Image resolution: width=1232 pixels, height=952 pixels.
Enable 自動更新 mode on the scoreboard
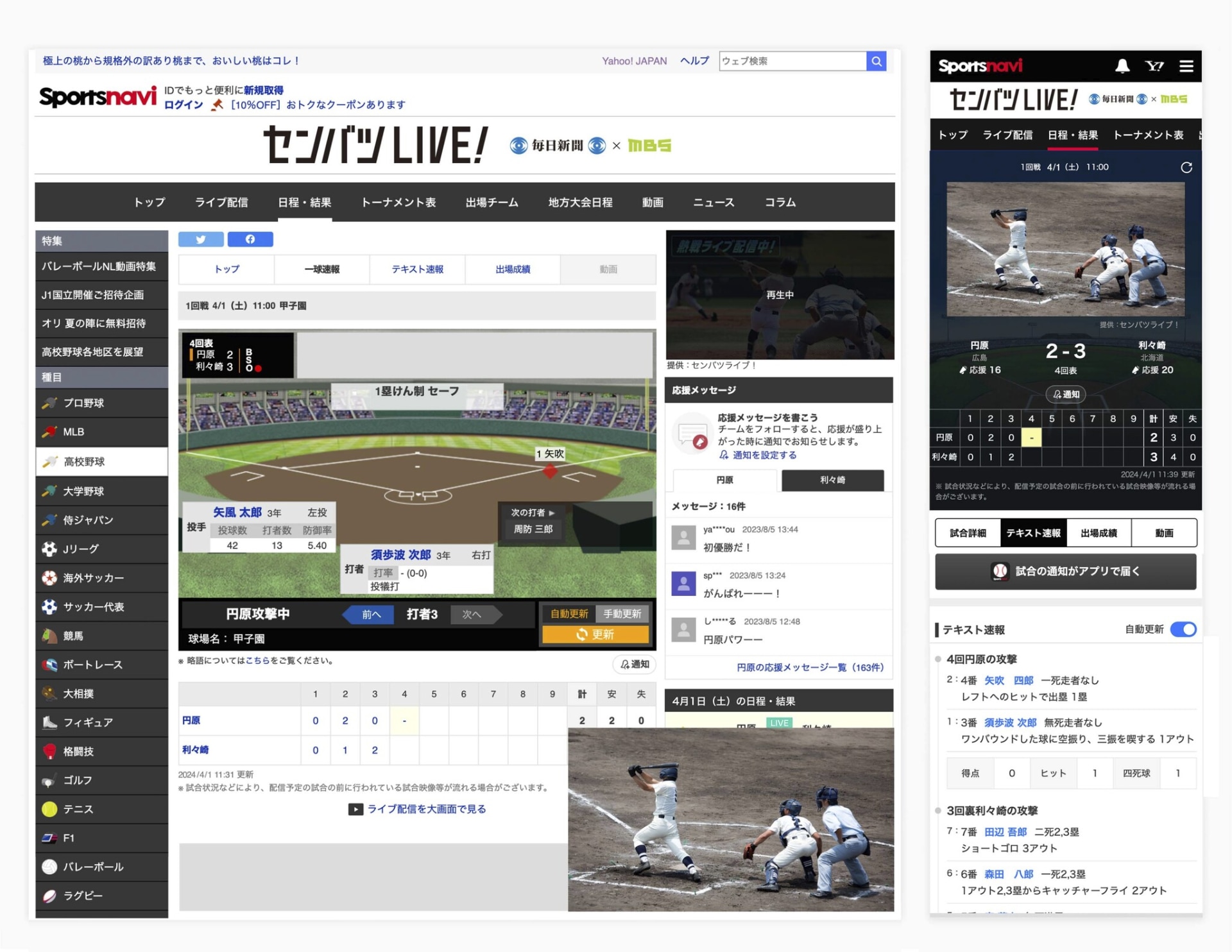pyautogui.click(x=569, y=614)
